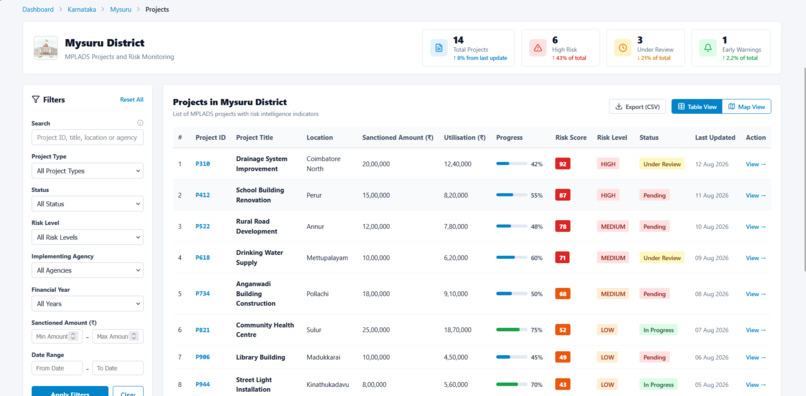Click risk score 52 badge
This screenshot has height=396, width=806.
562,330
